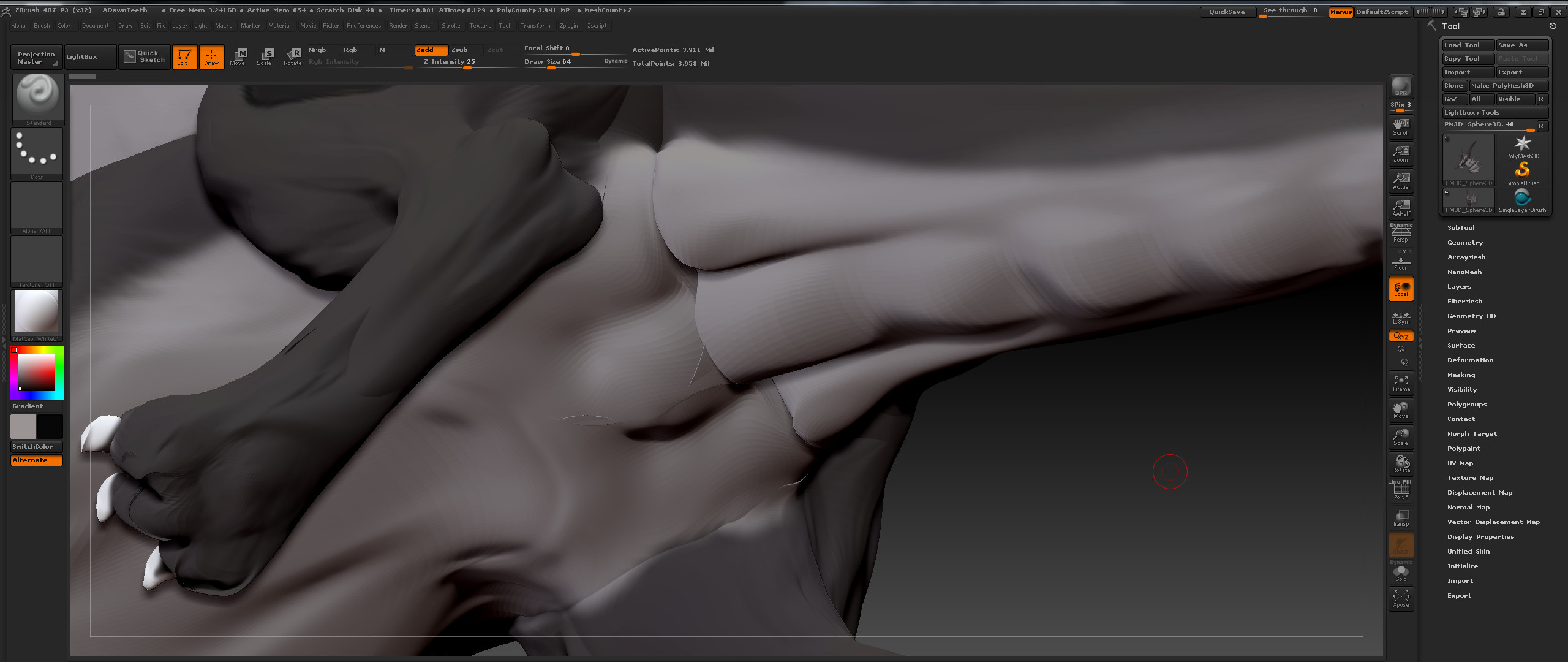The image size is (1568, 662).
Task: Open LightBox browser
Action: coord(90,57)
